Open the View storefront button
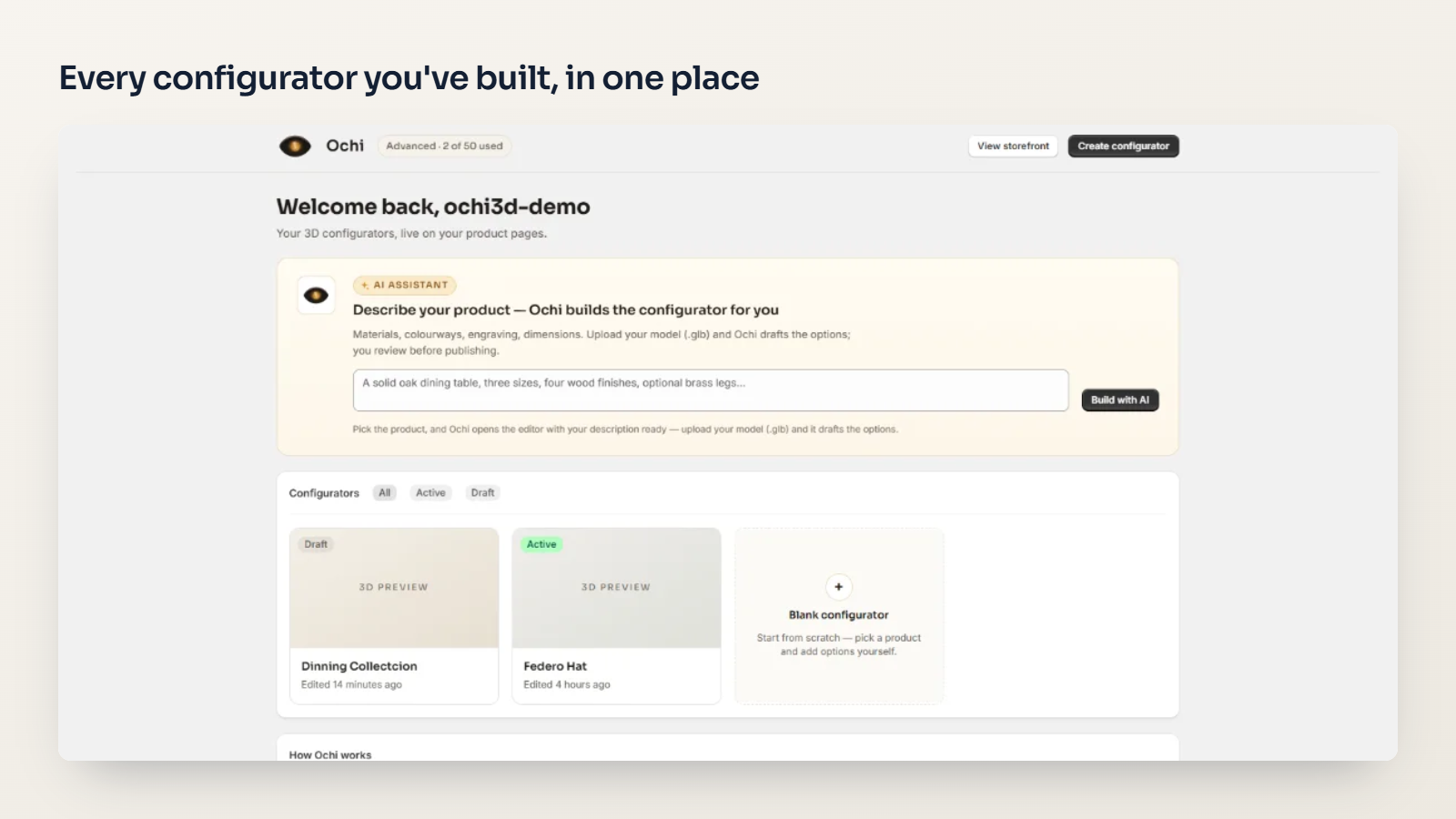1456x819 pixels. point(1013,146)
